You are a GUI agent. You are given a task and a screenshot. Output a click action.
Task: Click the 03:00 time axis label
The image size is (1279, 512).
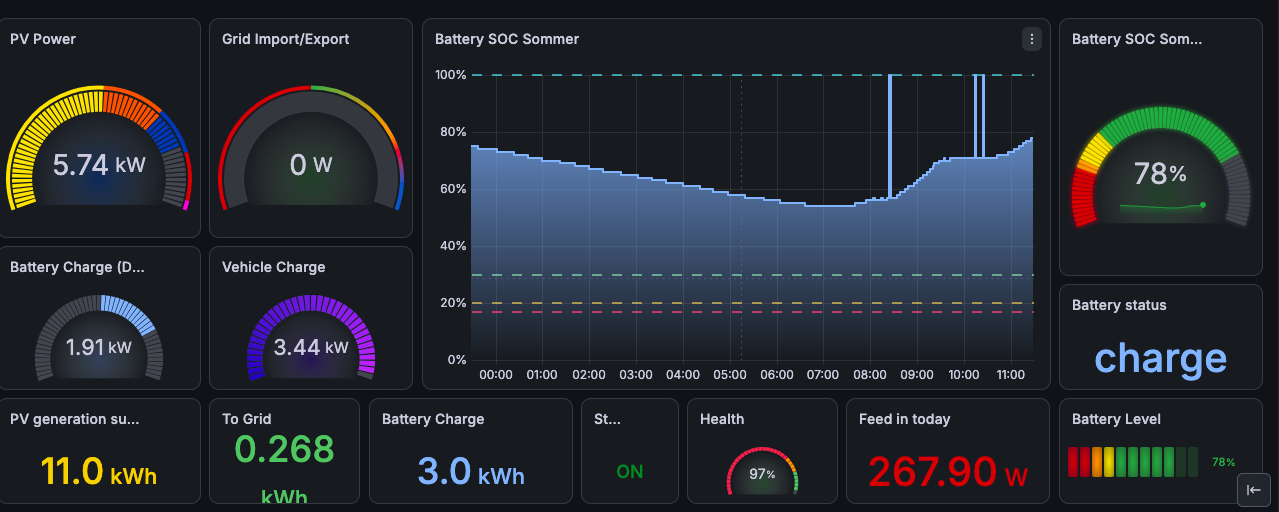point(636,375)
